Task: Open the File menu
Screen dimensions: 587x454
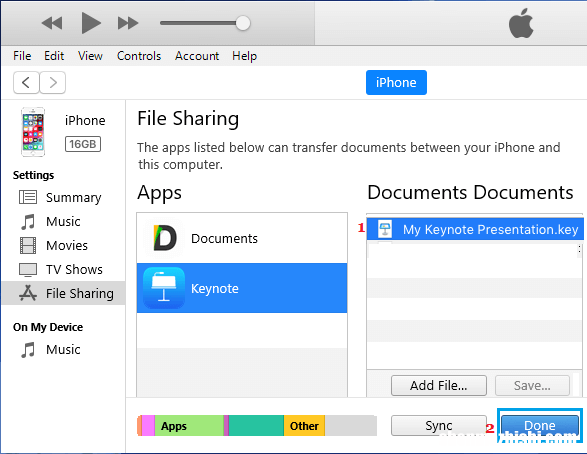Action: point(22,56)
